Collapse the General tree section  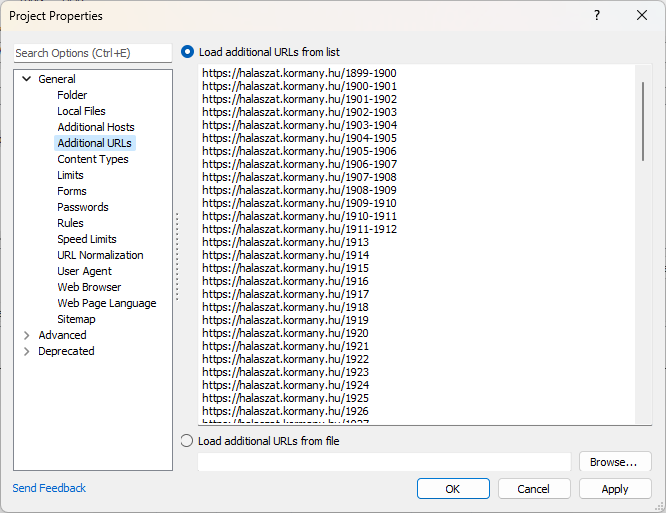tap(26, 79)
